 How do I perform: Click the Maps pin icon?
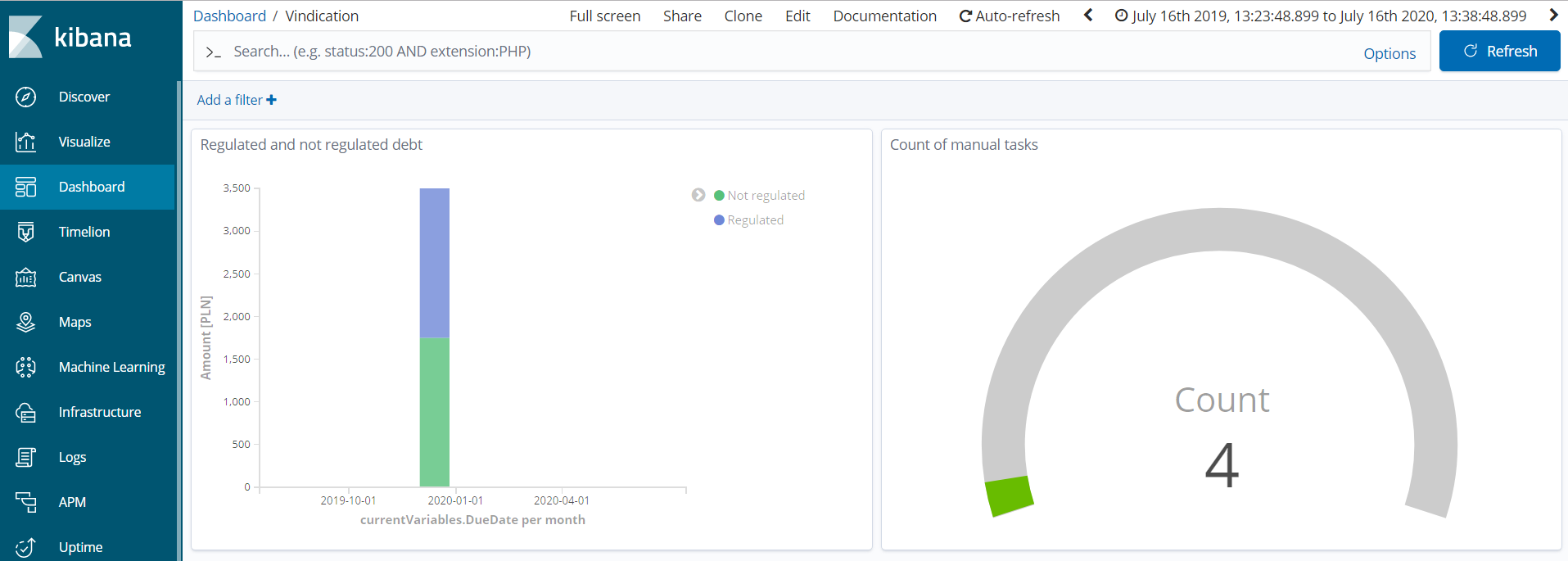[x=25, y=322]
